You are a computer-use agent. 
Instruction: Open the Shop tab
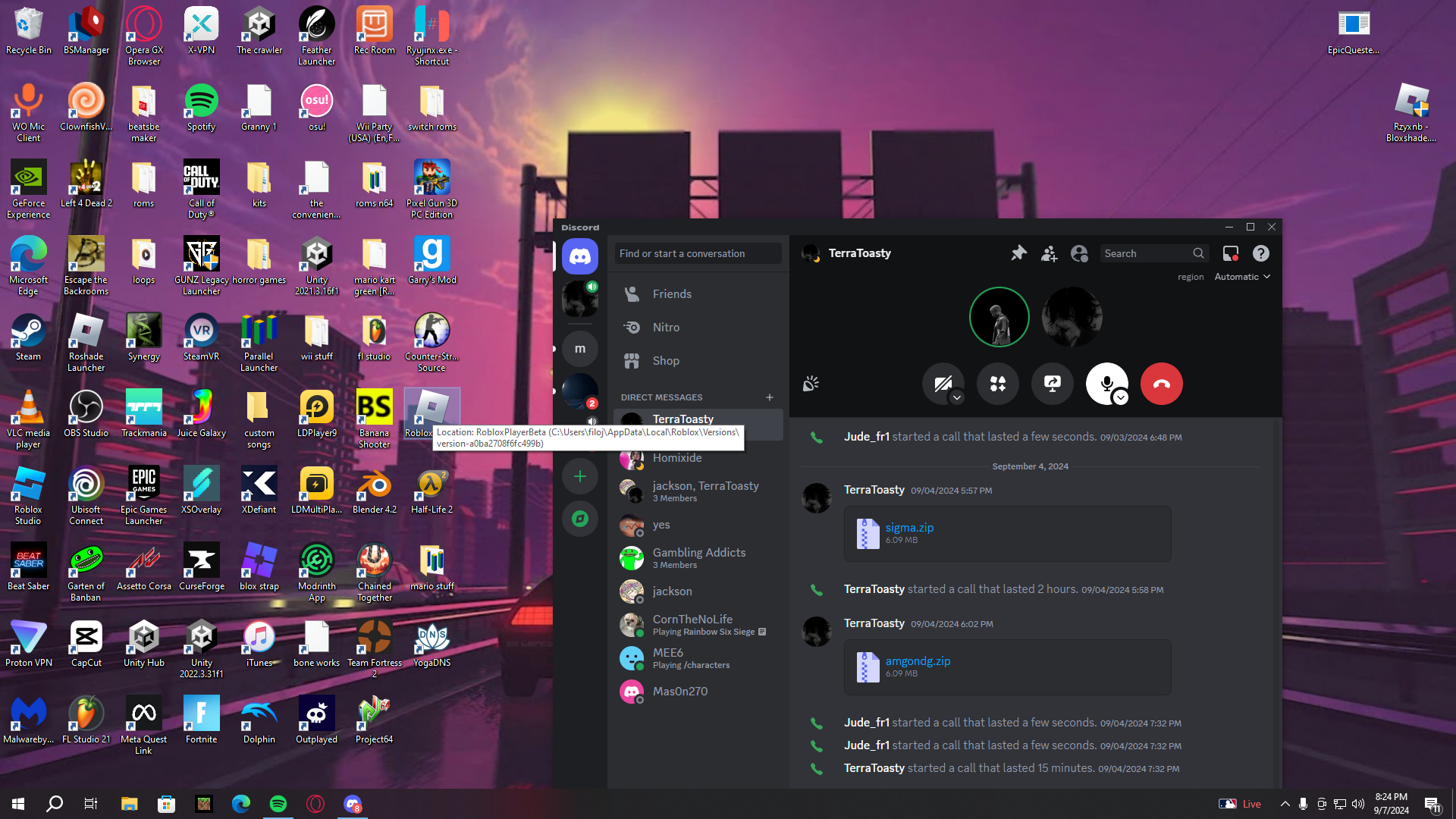pyautogui.click(x=665, y=361)
